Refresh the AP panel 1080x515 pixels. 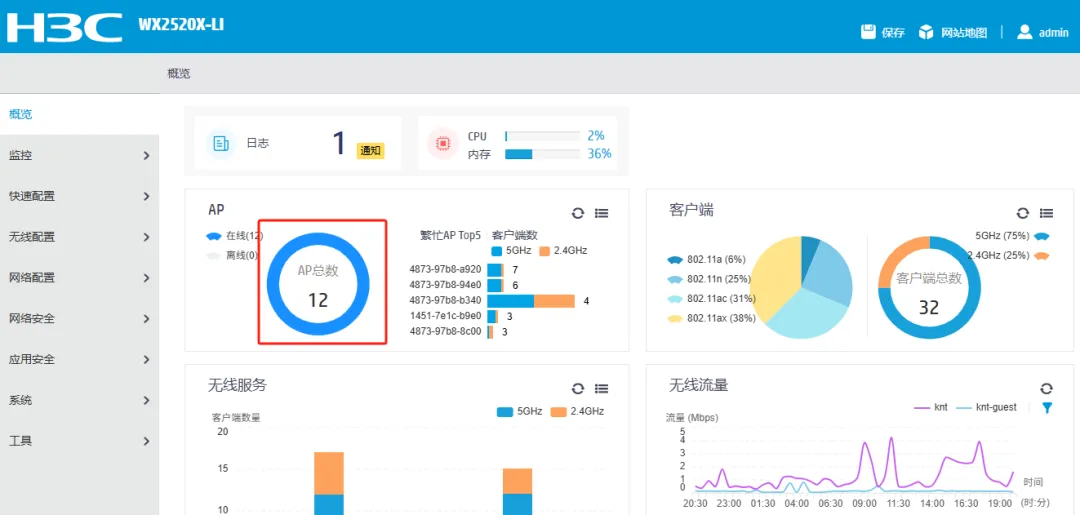point(578,213)
